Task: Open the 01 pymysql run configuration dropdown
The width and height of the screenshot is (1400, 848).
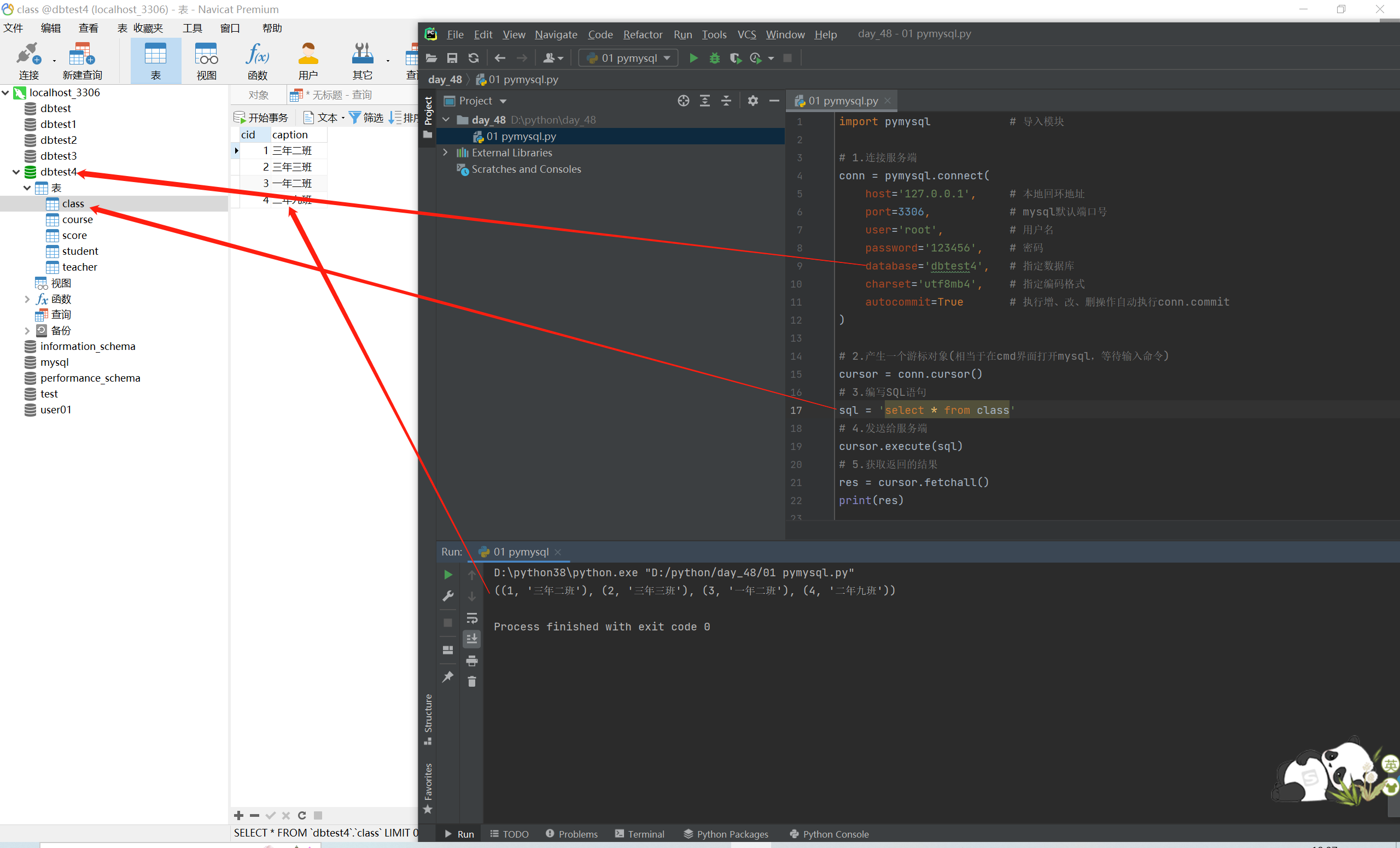Action: pos(629,58)
